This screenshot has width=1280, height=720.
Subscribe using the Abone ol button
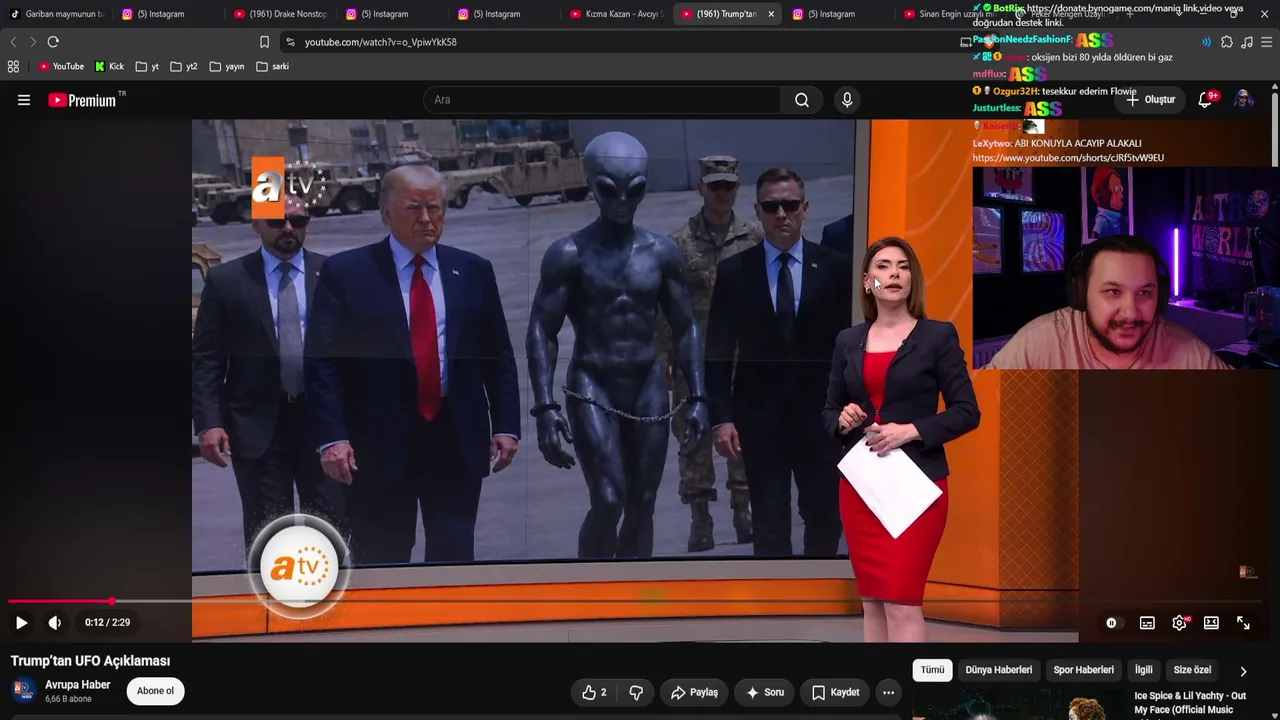[155, 691]
